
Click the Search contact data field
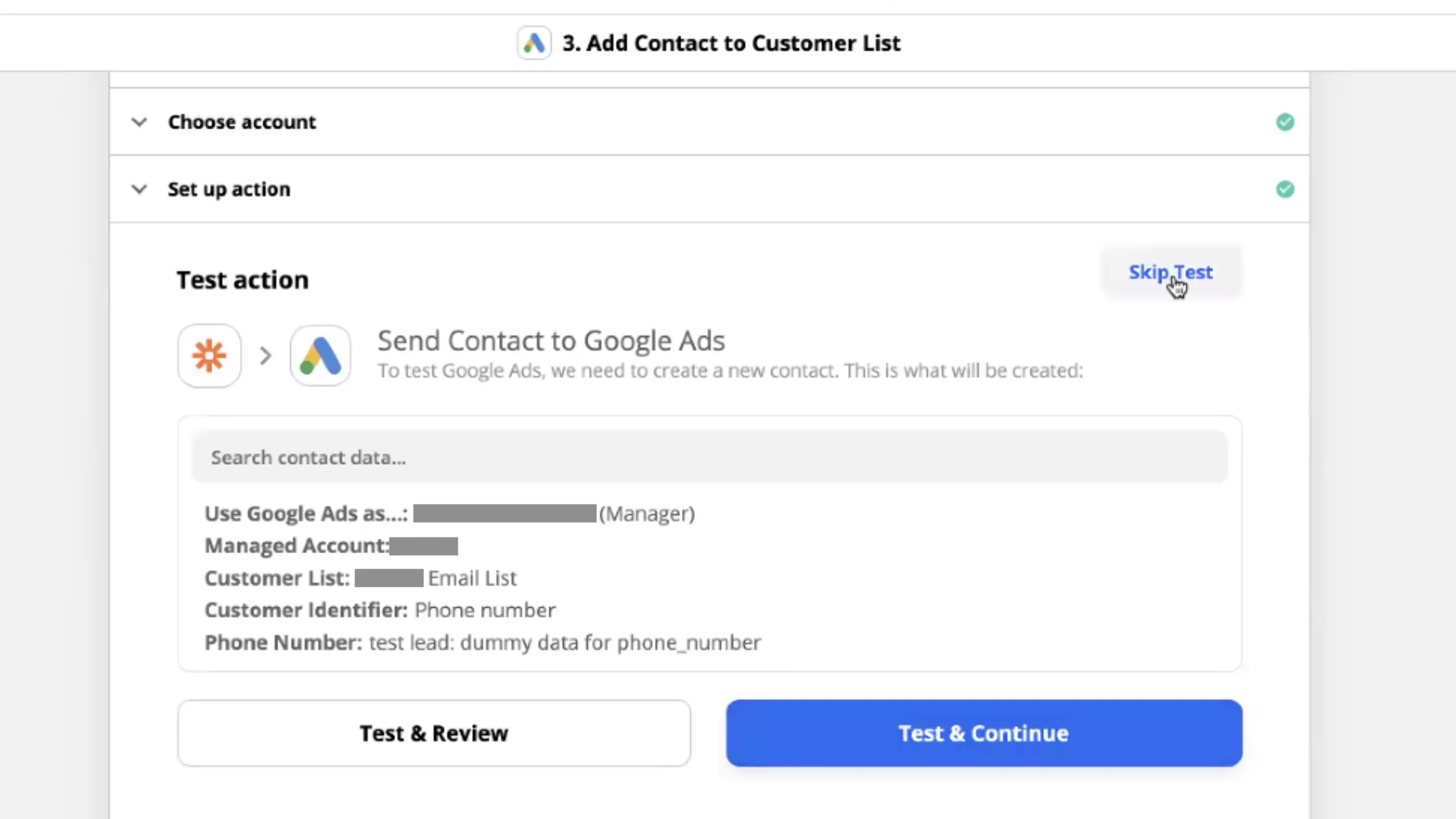(x=708, y=457)
